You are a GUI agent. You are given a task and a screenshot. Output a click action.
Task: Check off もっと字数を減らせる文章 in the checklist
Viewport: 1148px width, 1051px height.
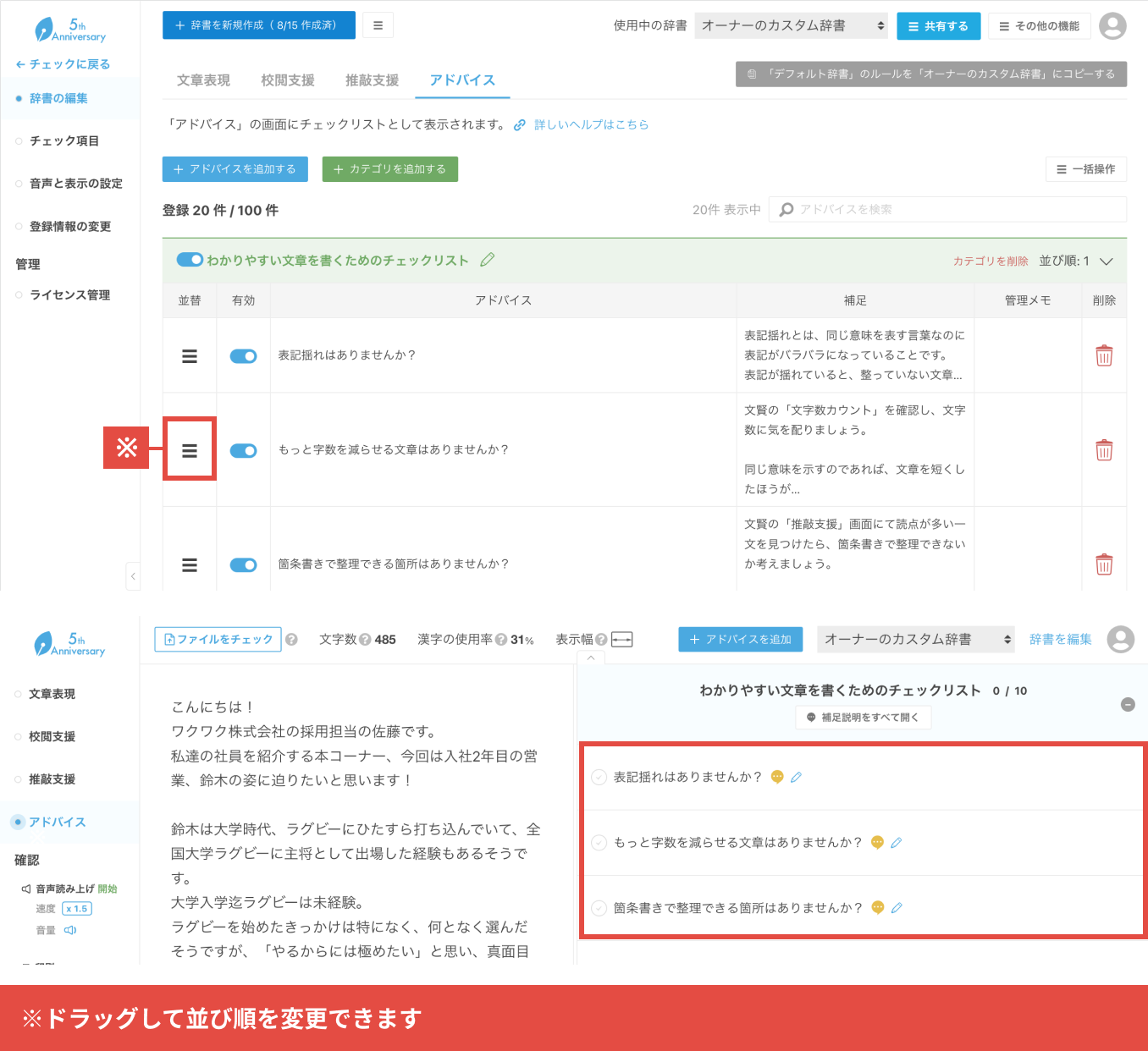599,842
